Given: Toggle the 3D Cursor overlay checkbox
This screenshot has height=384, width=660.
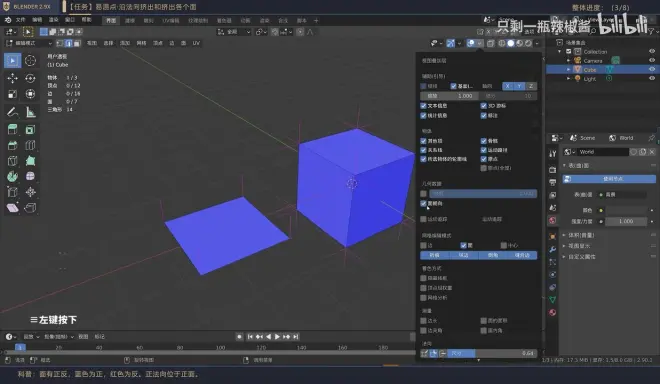Looking at the screenshot, I should (484, 106).
